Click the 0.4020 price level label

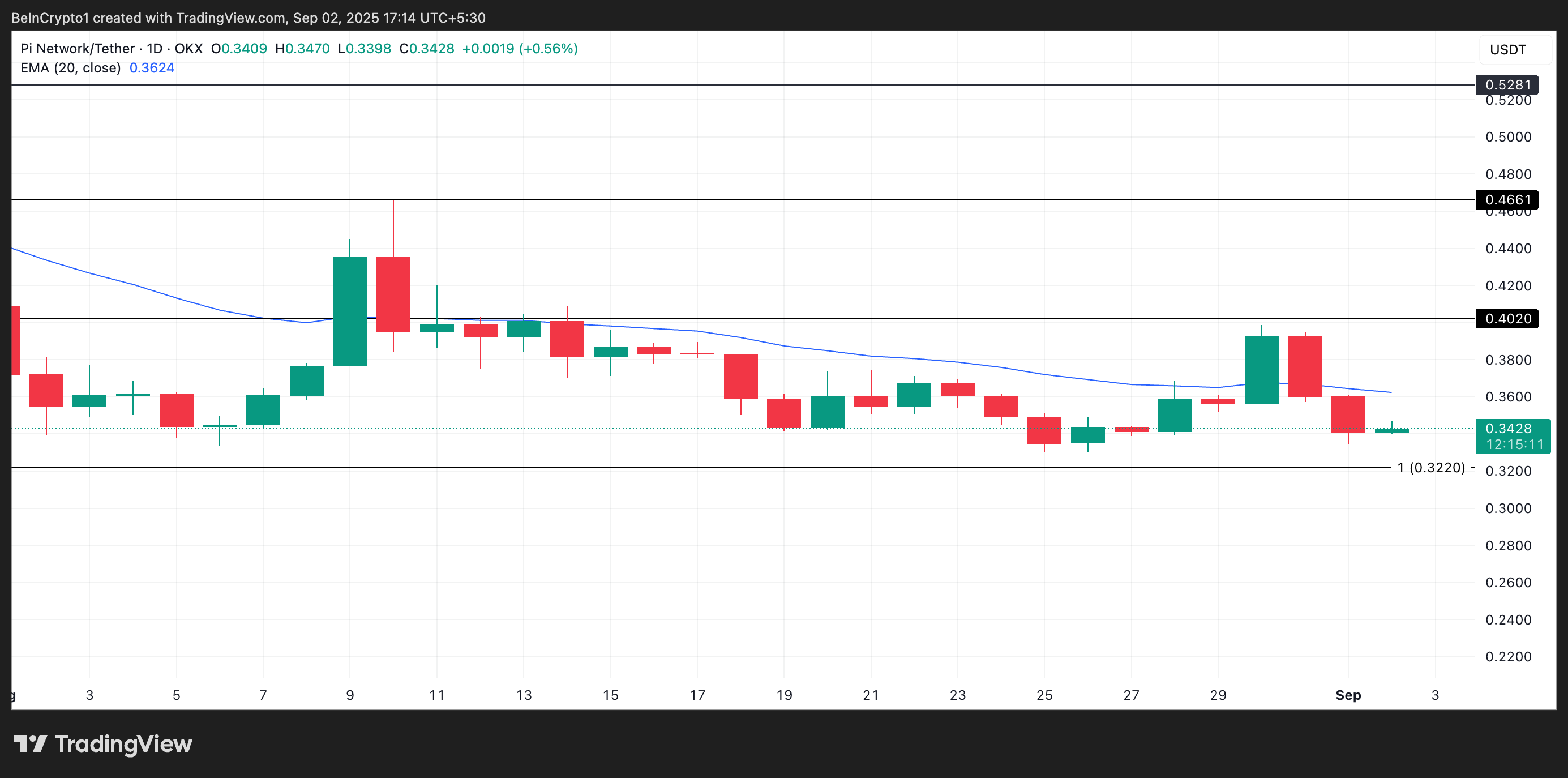[1507, 318]
